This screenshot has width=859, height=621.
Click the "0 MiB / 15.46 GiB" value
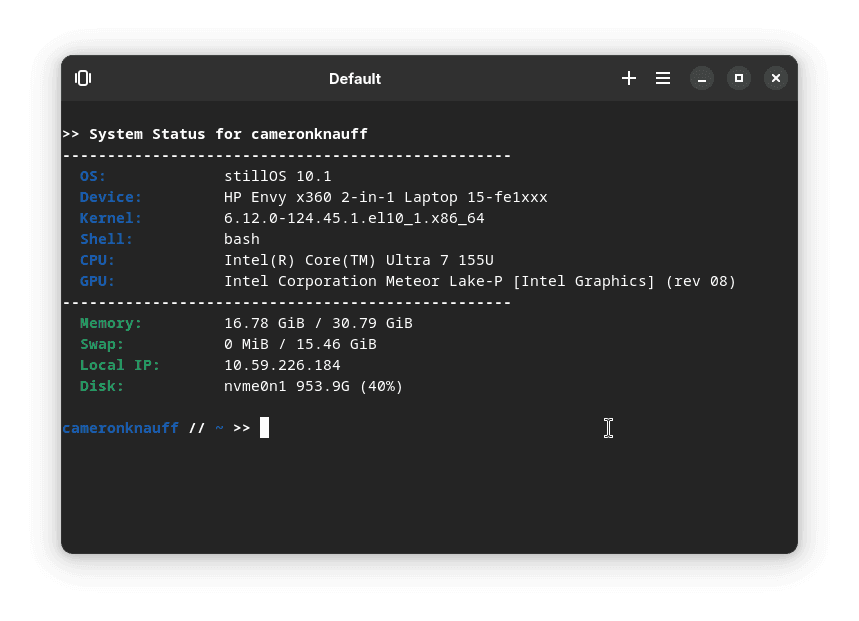pos(300,344)
